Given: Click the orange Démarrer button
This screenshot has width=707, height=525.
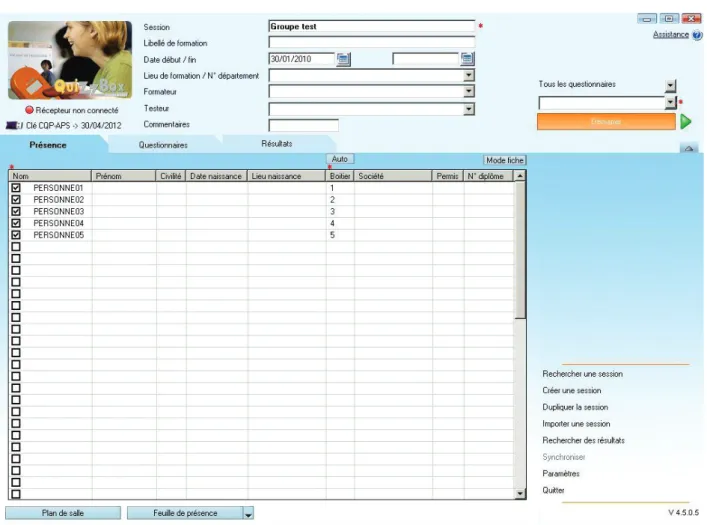Looking at the screenshot, I should (x=606, y=122).
